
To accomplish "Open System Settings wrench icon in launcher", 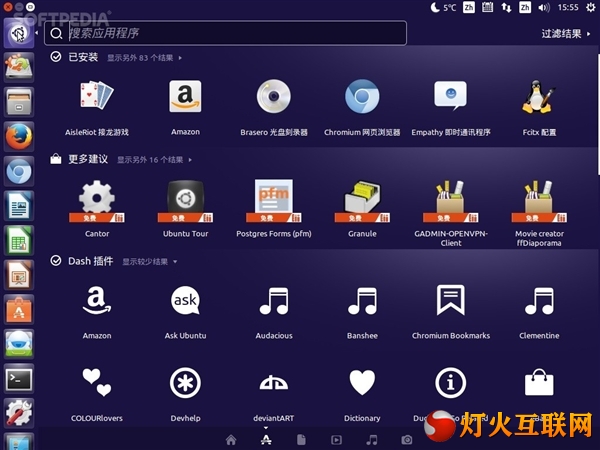I will point(19,412).
